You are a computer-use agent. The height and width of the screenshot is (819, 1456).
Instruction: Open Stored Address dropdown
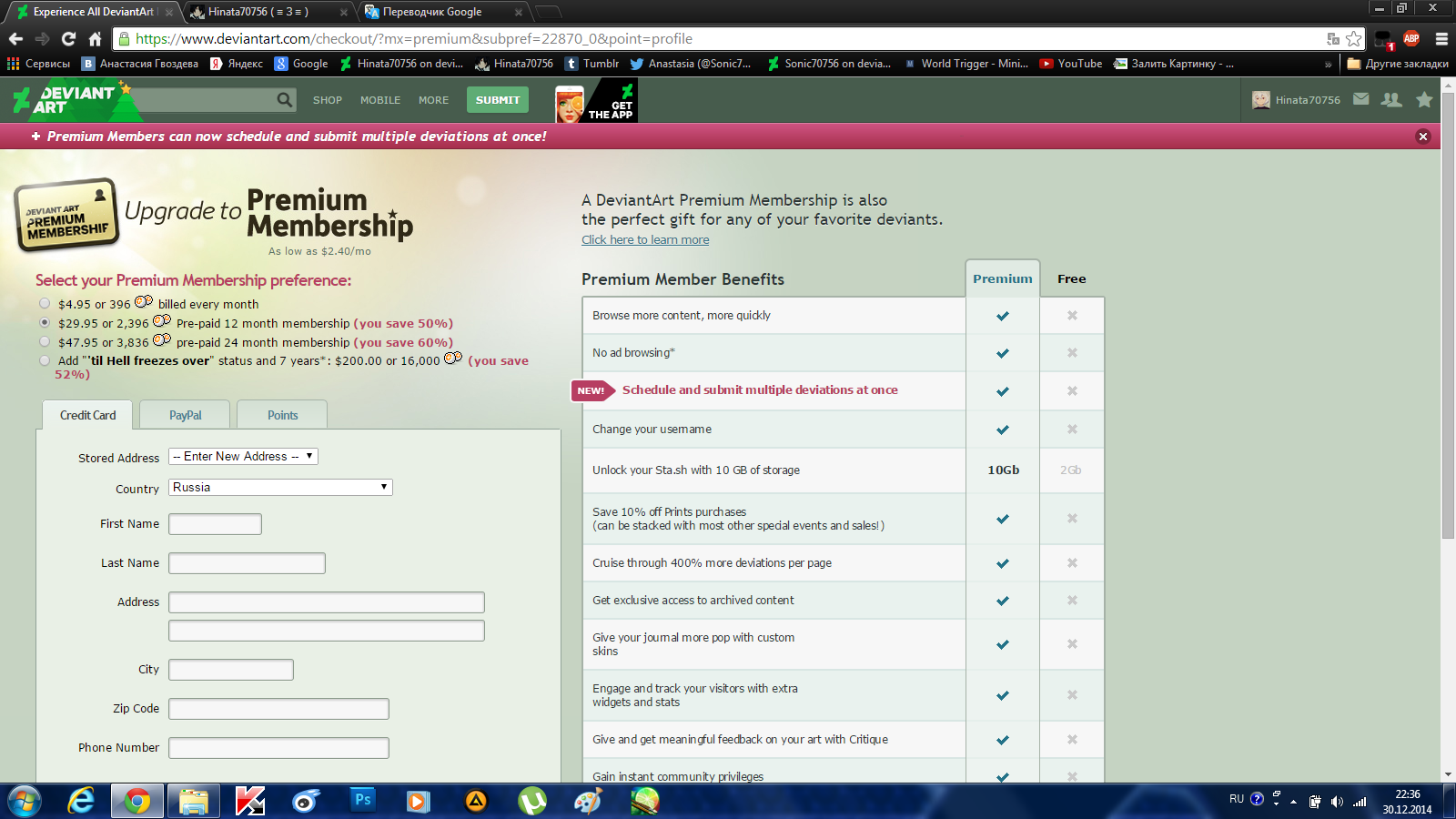click(x=243, y=456)
